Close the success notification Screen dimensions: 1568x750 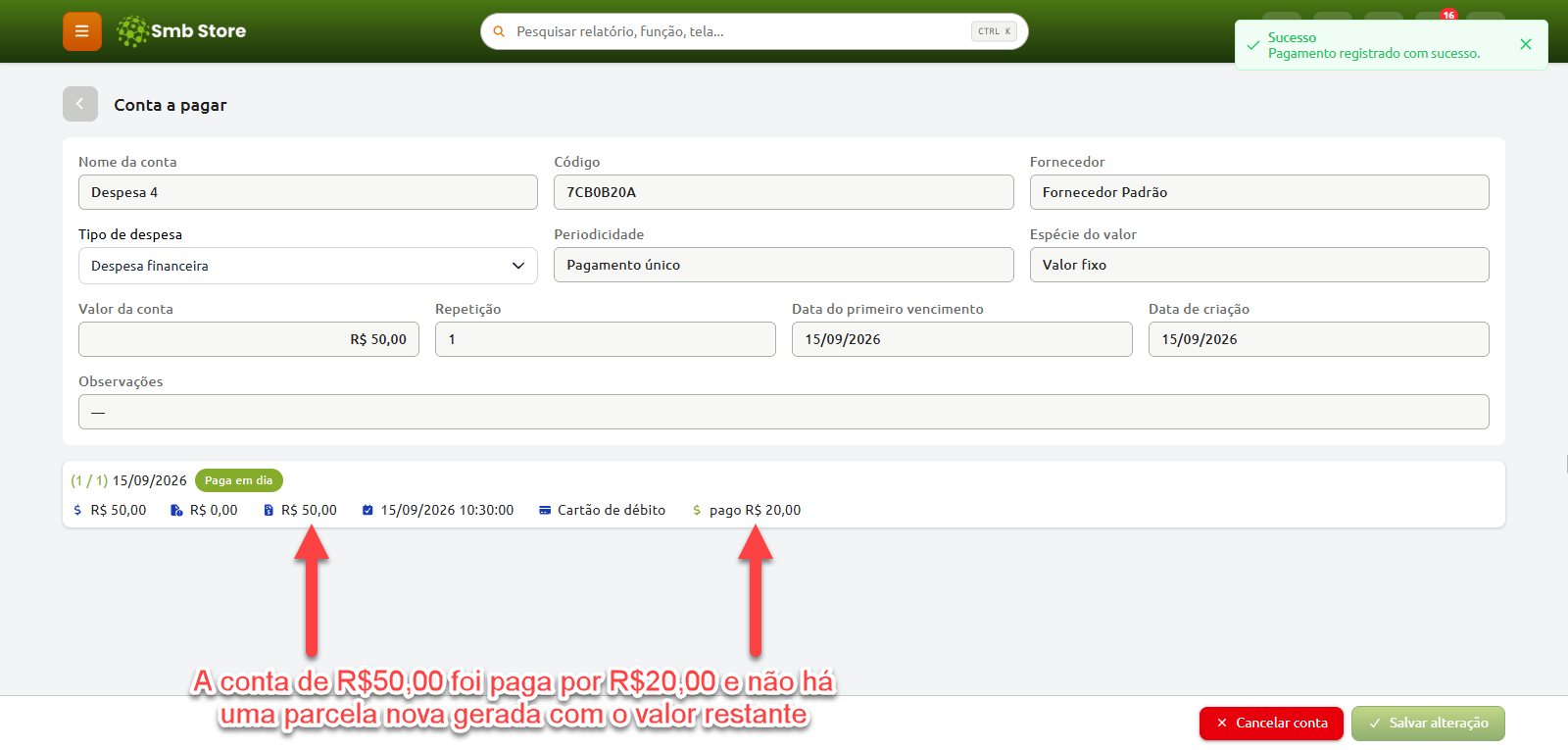1526,44
